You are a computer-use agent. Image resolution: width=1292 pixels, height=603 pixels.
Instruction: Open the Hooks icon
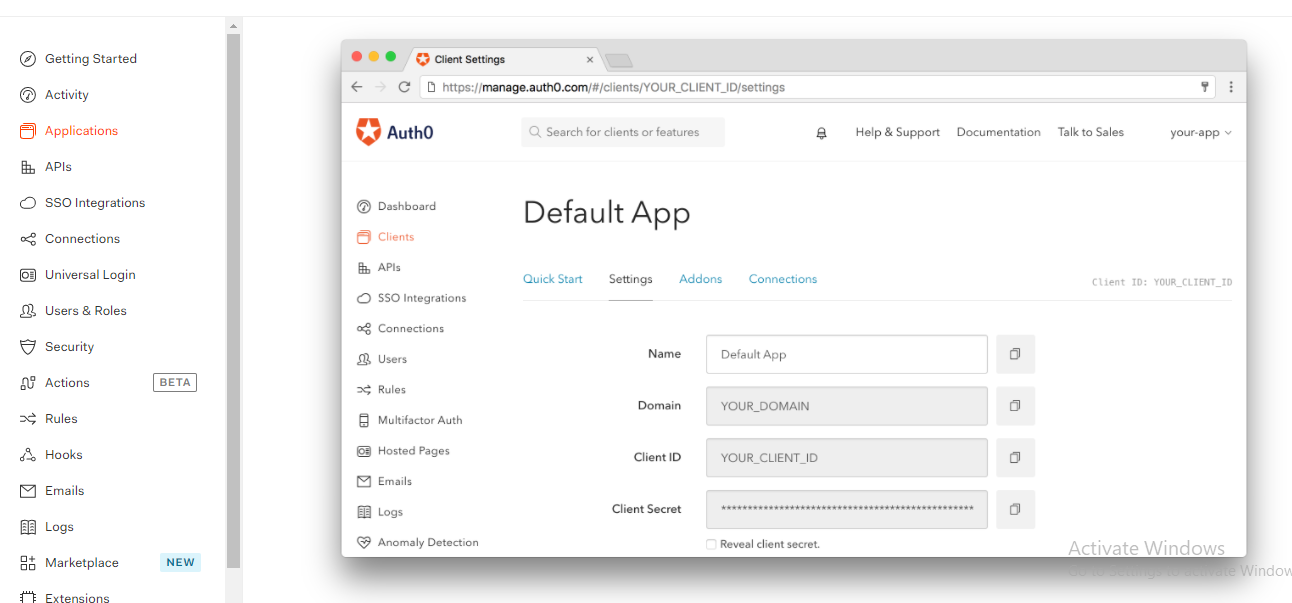click(28, 455)
